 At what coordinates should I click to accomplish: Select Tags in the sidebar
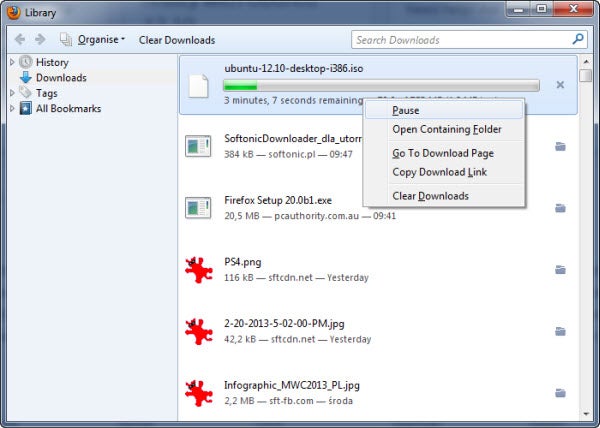coord(47,93)
